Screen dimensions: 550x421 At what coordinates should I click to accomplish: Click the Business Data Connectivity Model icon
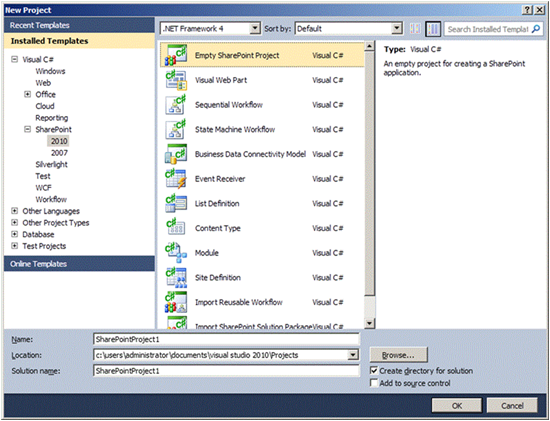[x=176, y=154]
